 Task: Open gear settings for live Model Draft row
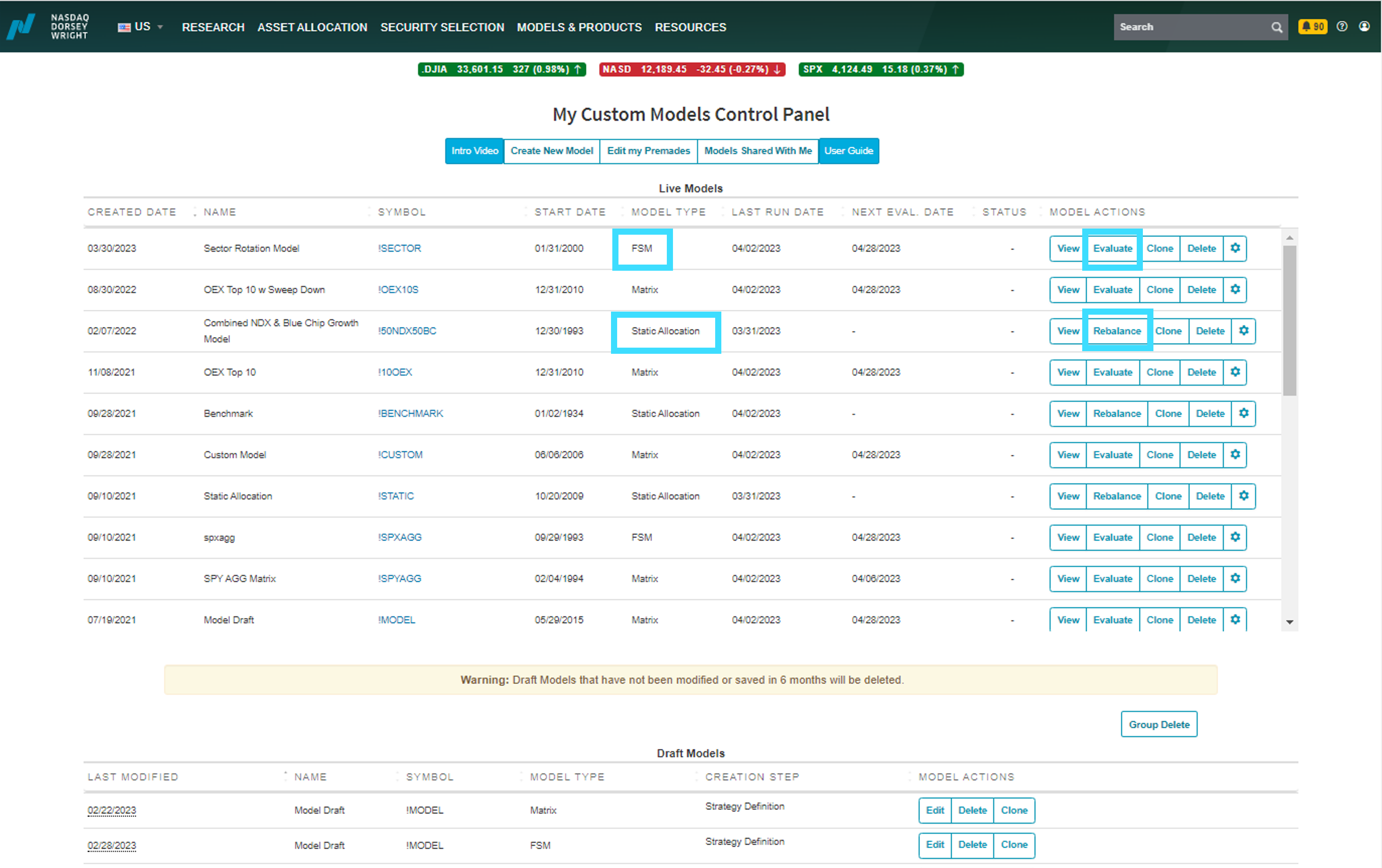pyautogui.click(x=1234, y=620)
